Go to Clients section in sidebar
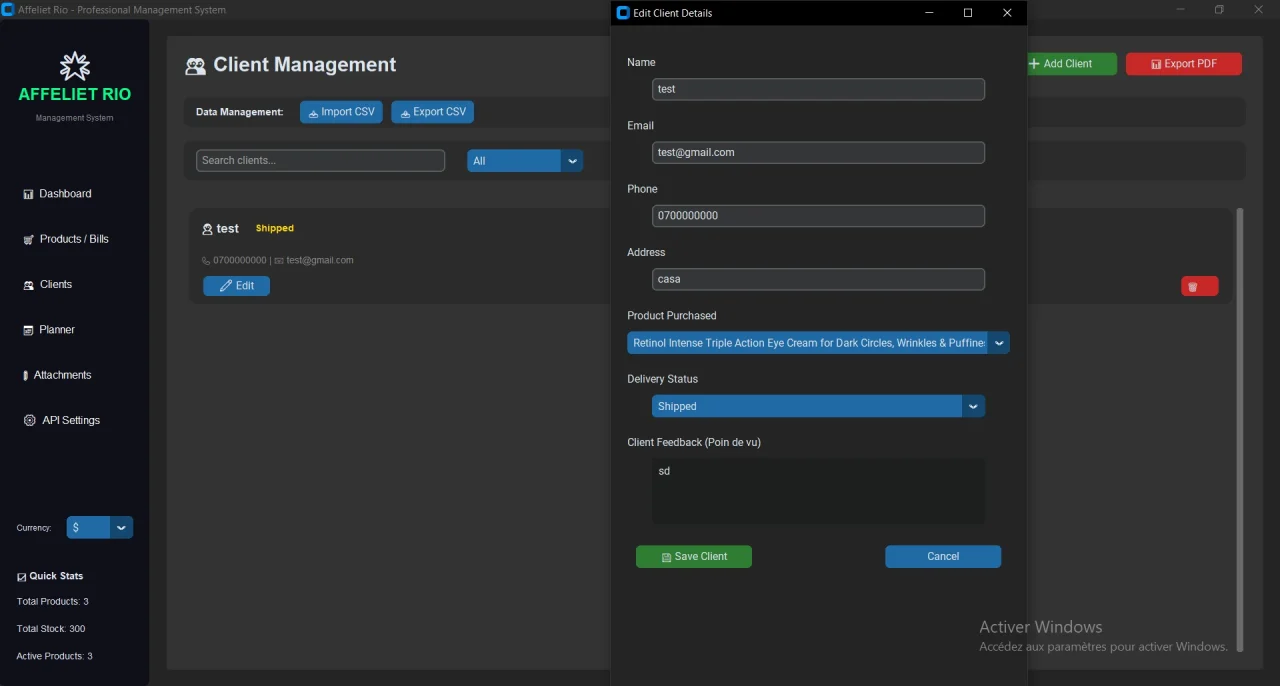This screenshot has height=686, width=1280. click(x=47, y=285)
